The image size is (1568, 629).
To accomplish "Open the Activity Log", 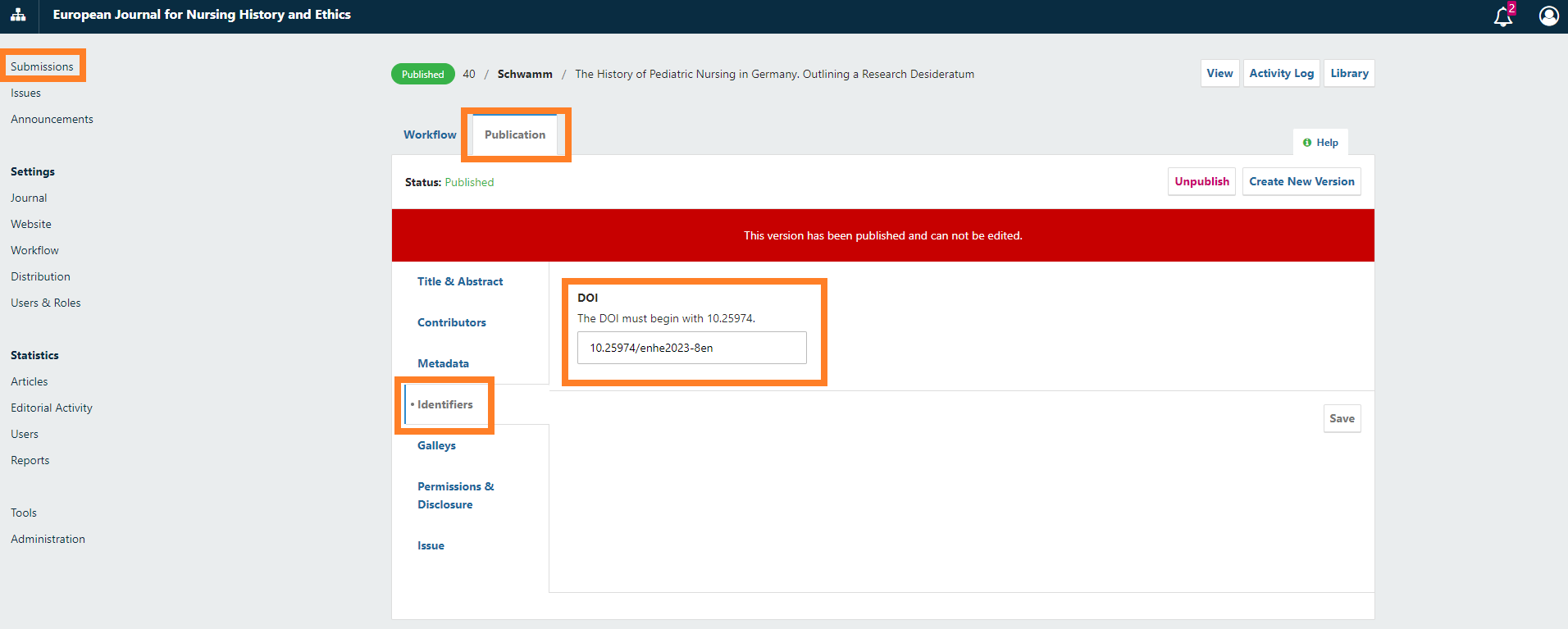I will point(1281,73).
